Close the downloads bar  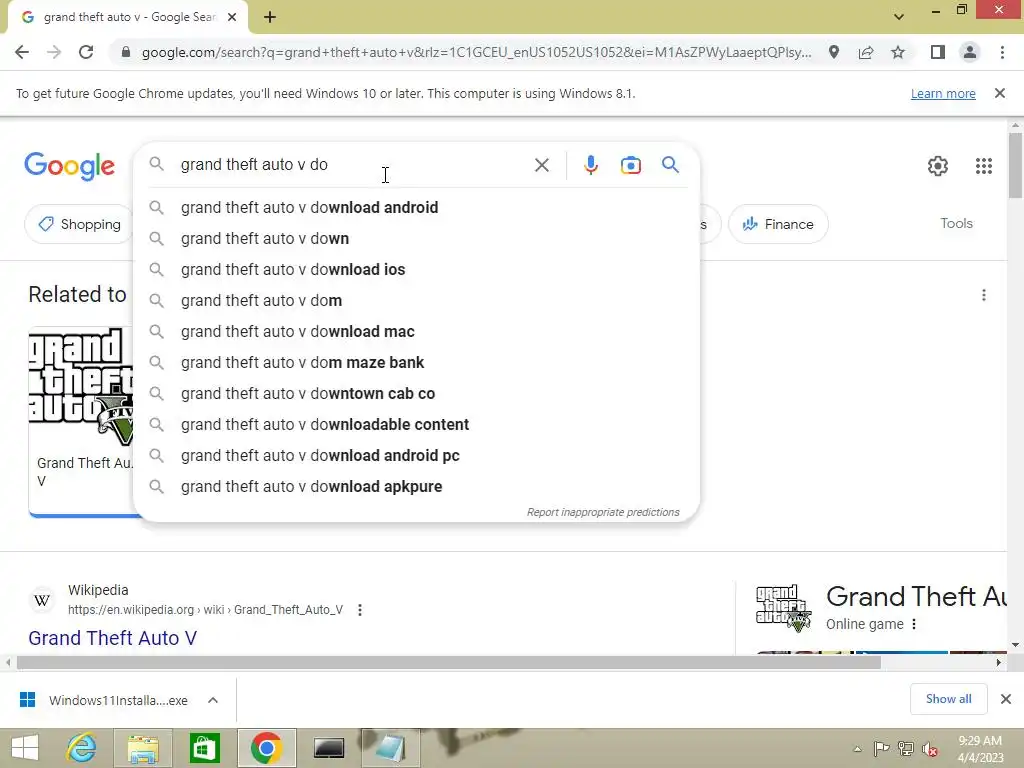1006,699
